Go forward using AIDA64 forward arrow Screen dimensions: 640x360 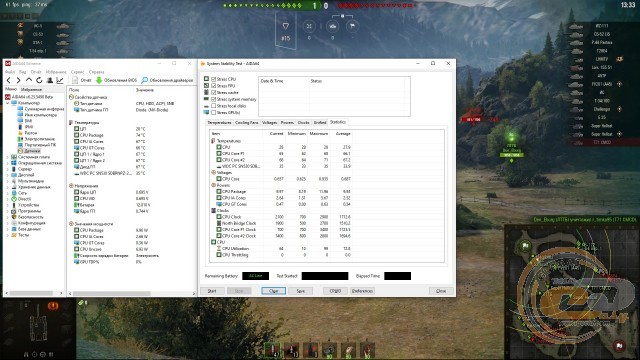[18, 80]
